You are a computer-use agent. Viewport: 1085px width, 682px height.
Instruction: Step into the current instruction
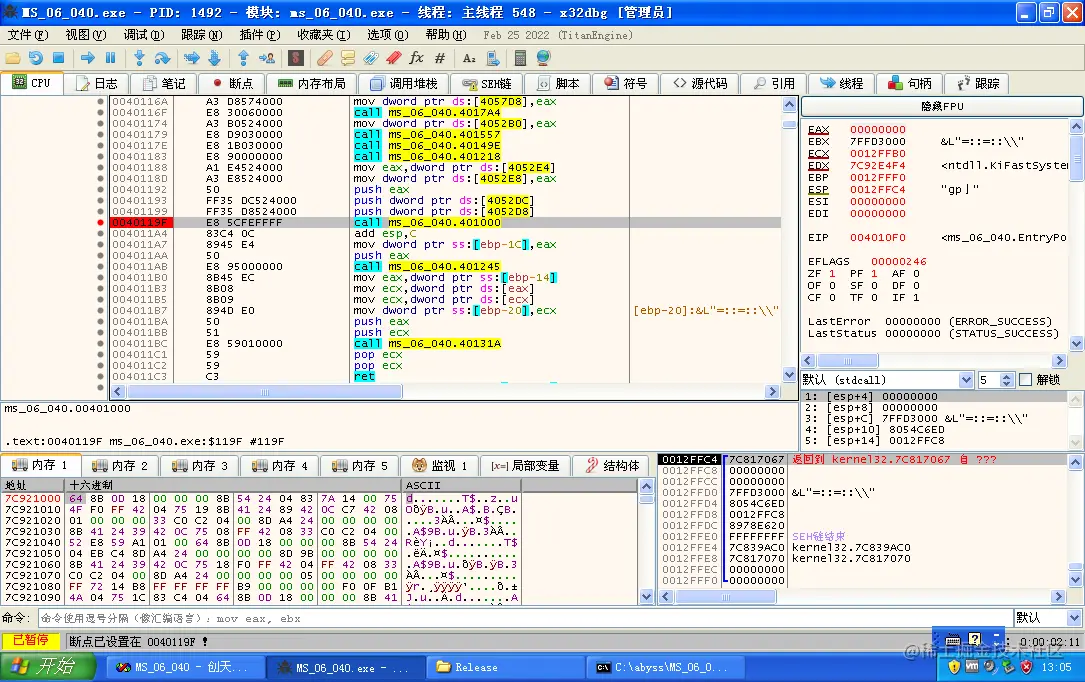click(139, 58)
